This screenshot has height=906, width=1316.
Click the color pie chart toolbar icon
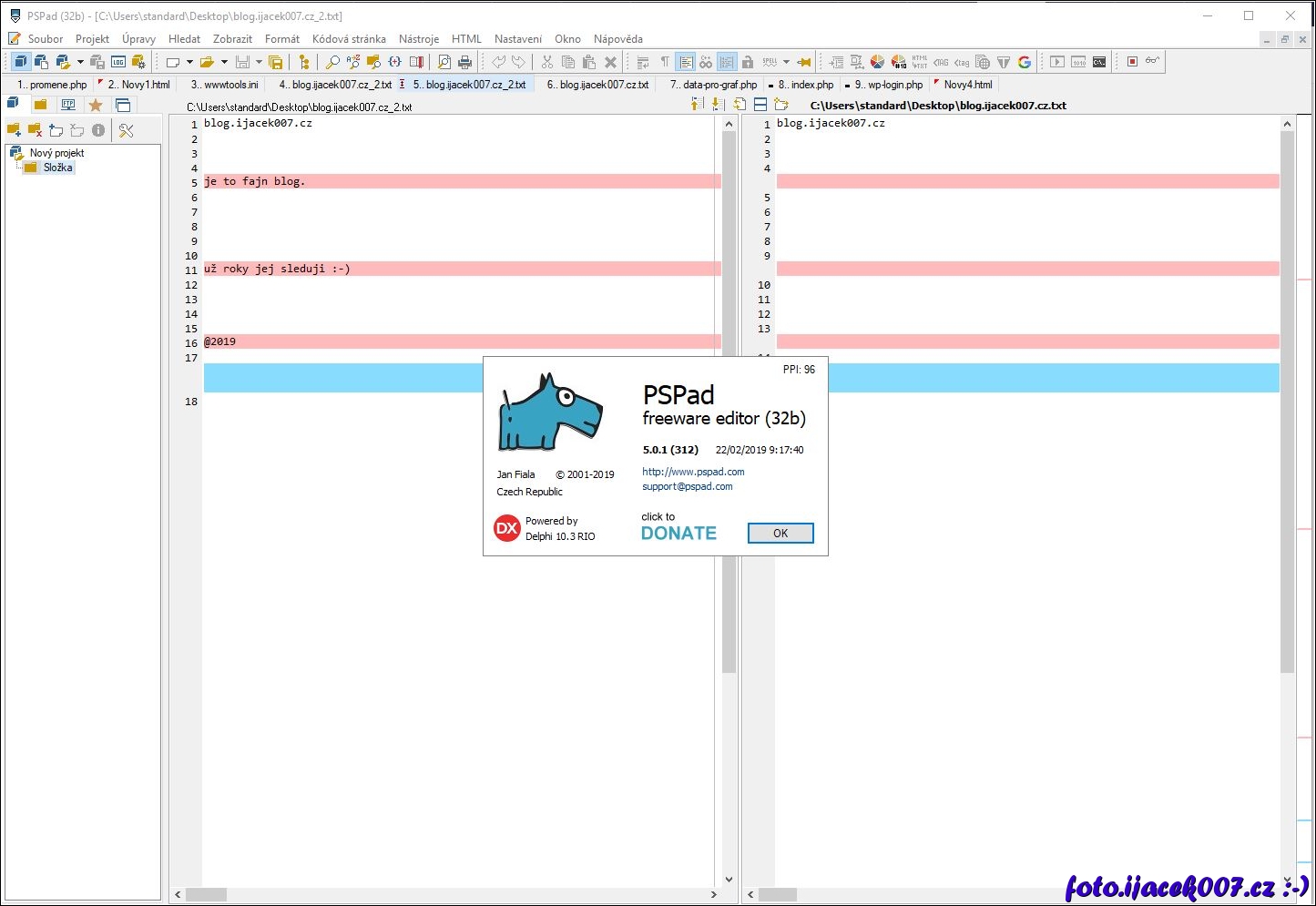pos(877,62)
